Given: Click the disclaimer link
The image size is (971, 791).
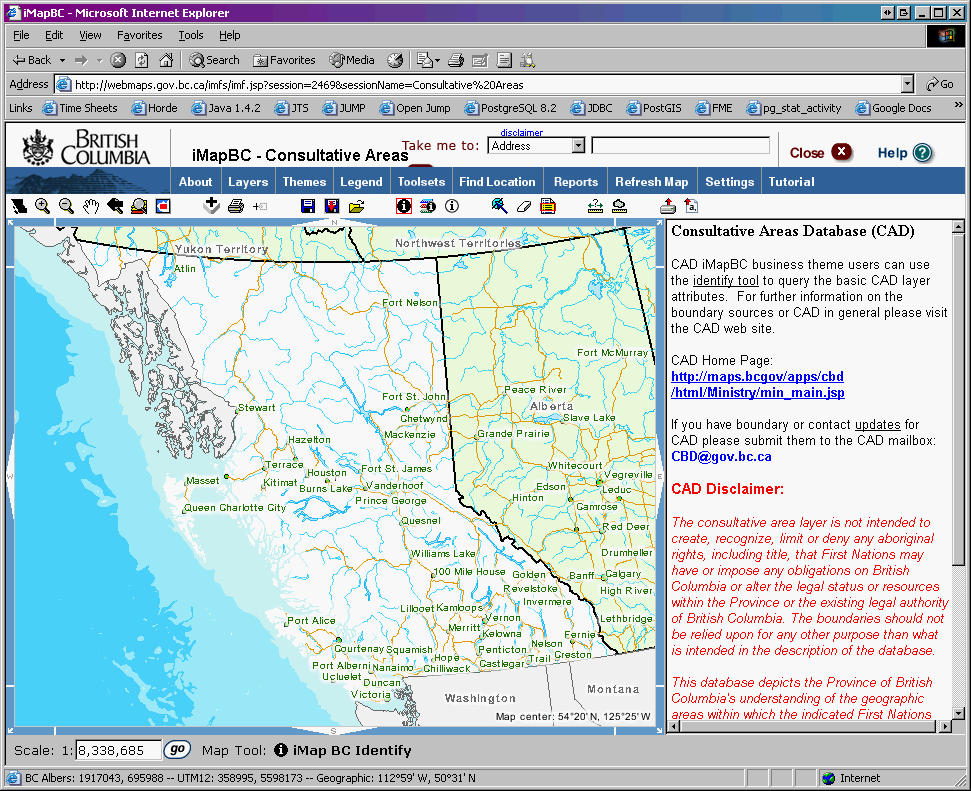Looking at the screenshot, I should tap(521, 133).
